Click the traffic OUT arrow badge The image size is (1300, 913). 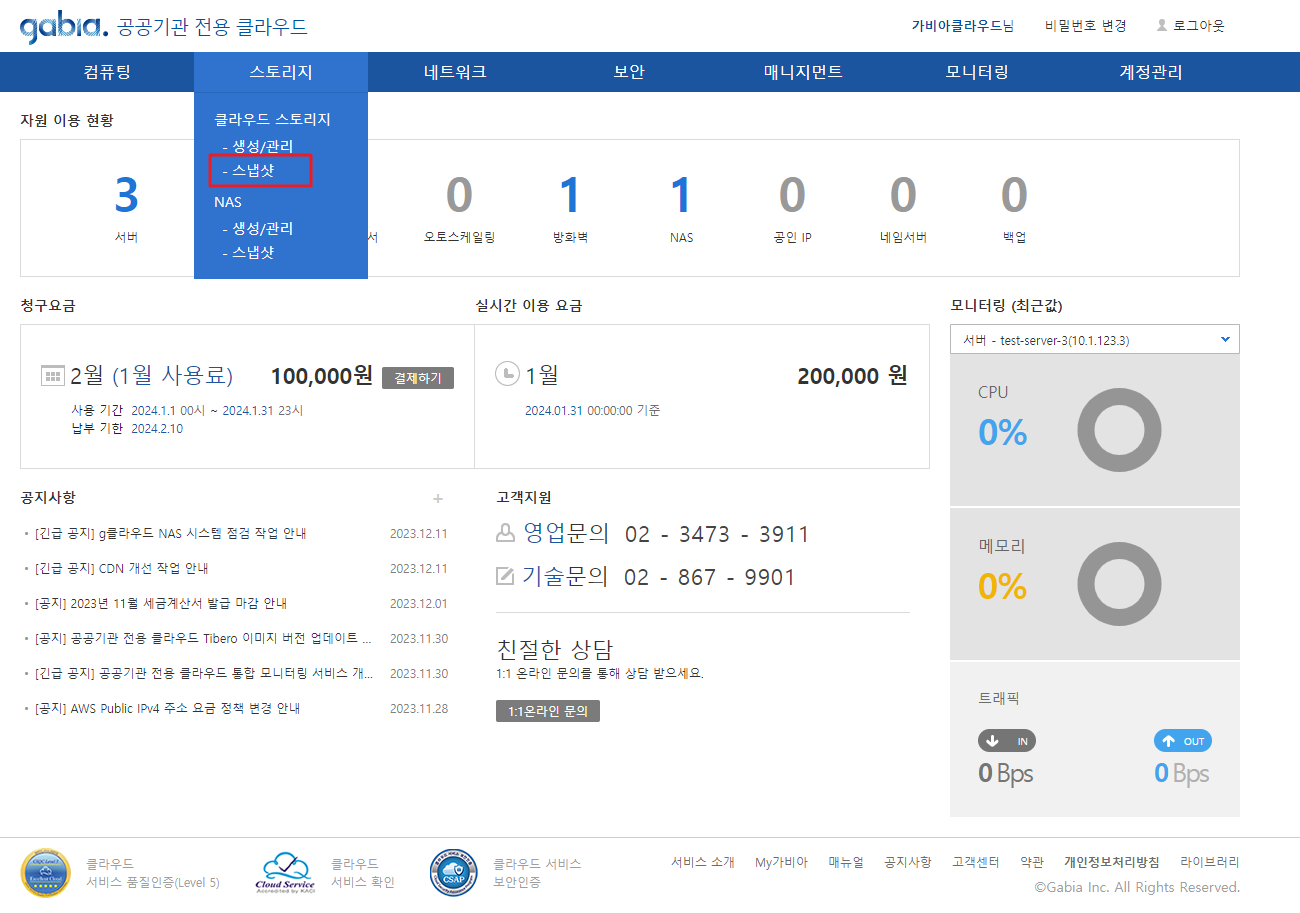pyautogui.click(x=1183, y=741)
